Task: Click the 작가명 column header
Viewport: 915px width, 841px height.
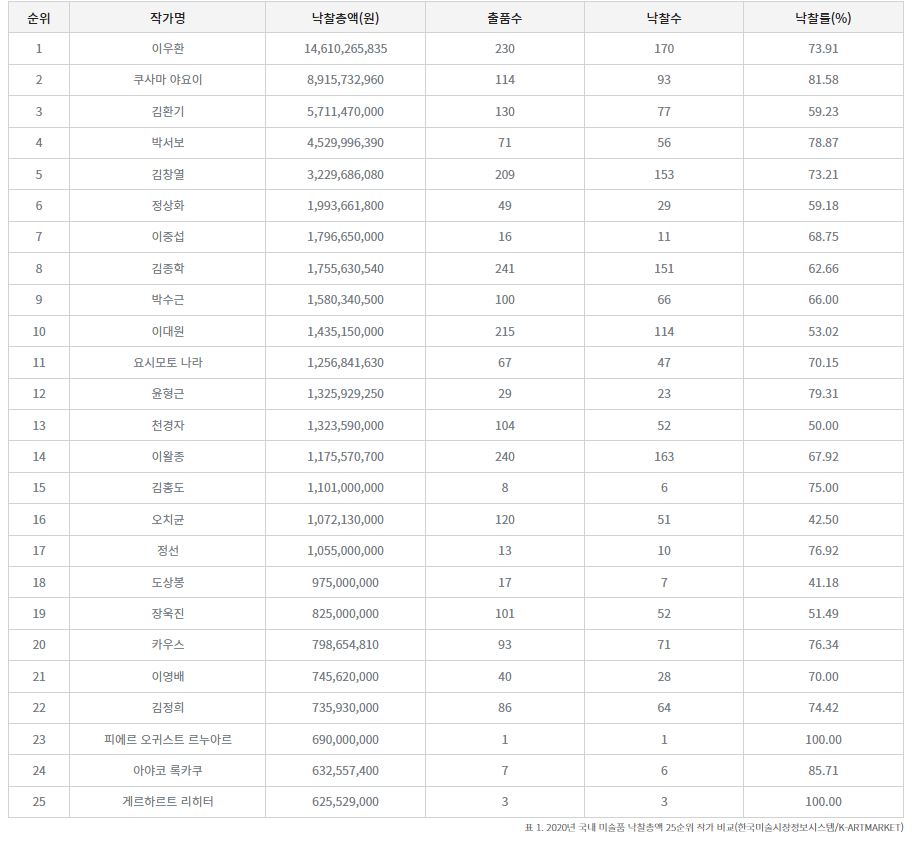Action: pyautogui.click(x=166, y=17)
